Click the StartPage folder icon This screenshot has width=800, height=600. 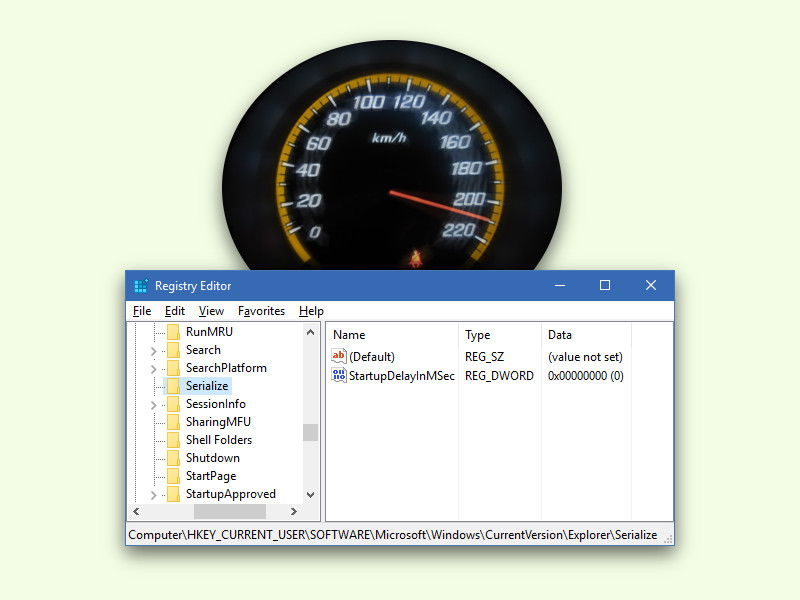click(173, 476)
